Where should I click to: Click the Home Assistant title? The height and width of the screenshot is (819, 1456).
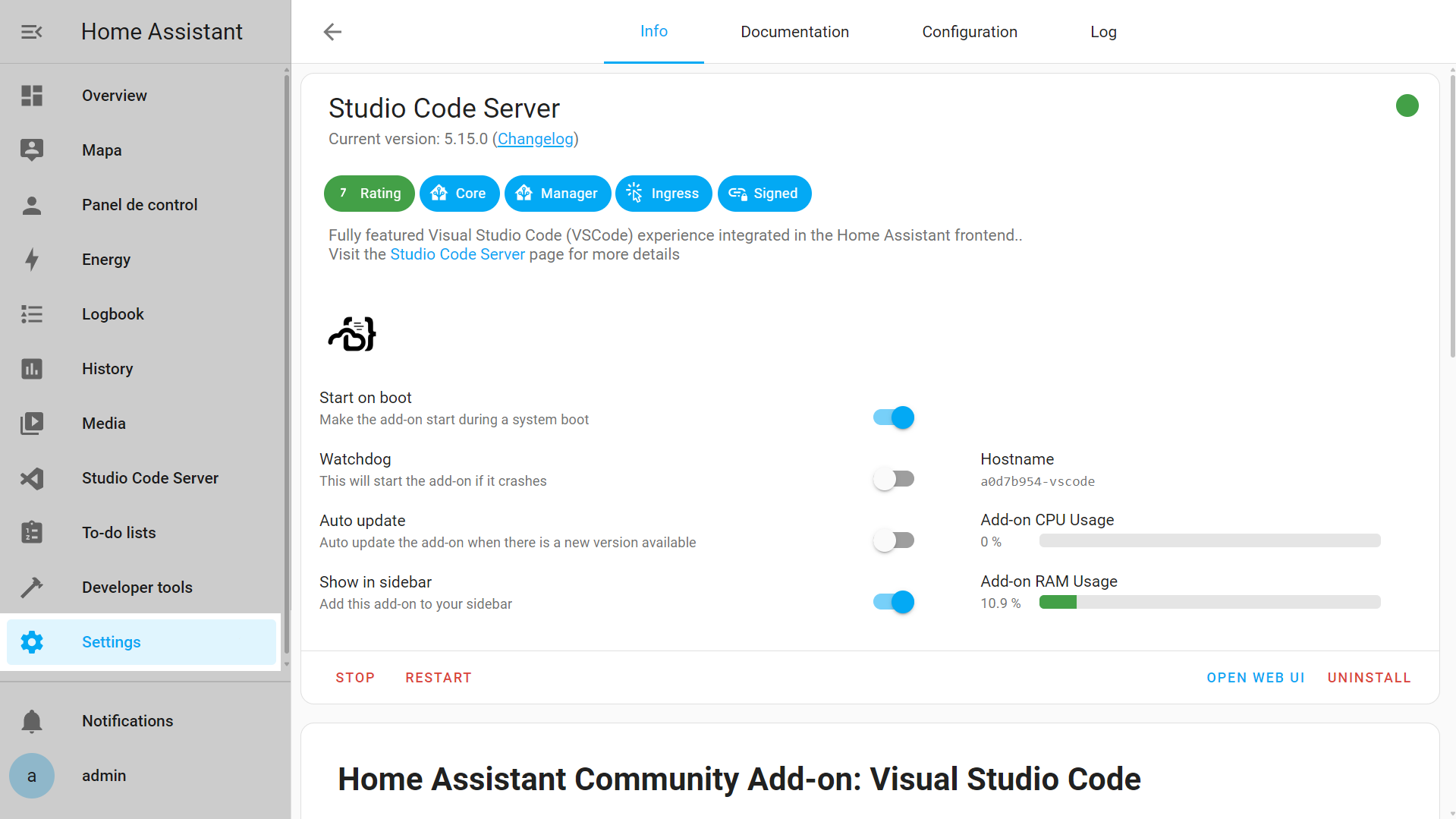tap(162, 32)
